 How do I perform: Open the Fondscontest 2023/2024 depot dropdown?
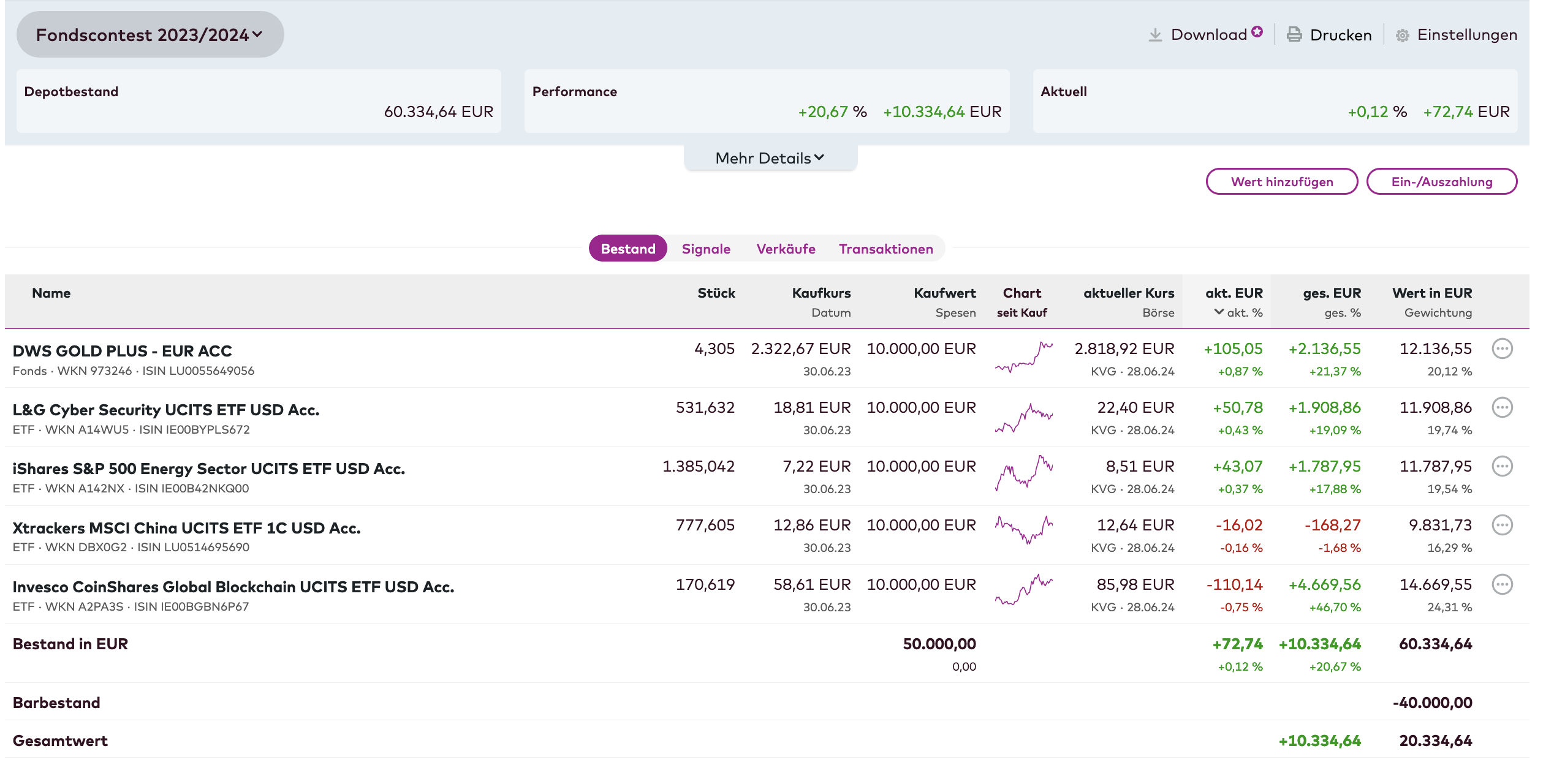pyautogui.click(x=150, y=35)
